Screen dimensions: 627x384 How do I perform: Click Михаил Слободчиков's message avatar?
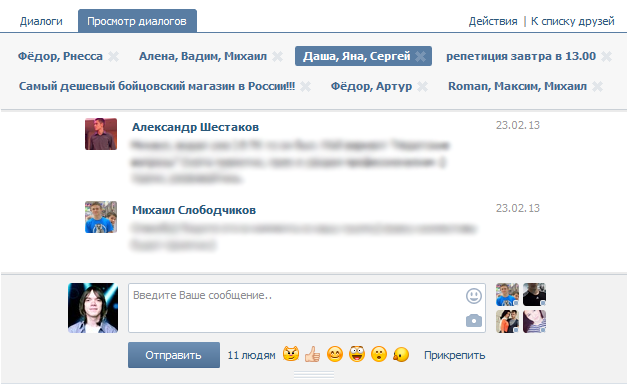(101, 217)
